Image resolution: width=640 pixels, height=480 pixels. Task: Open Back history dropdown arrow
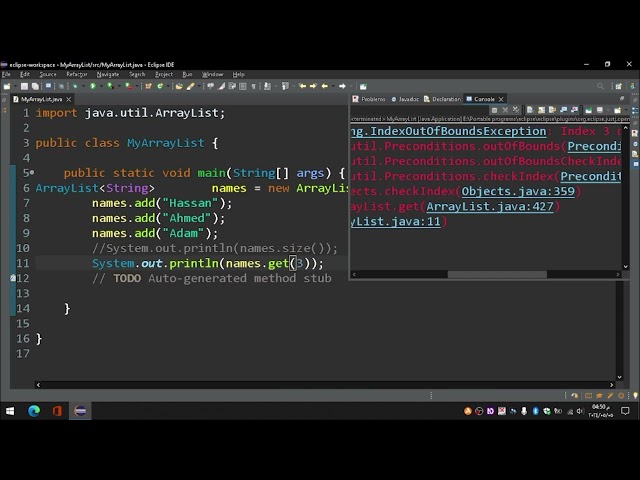tap(333, 86)
